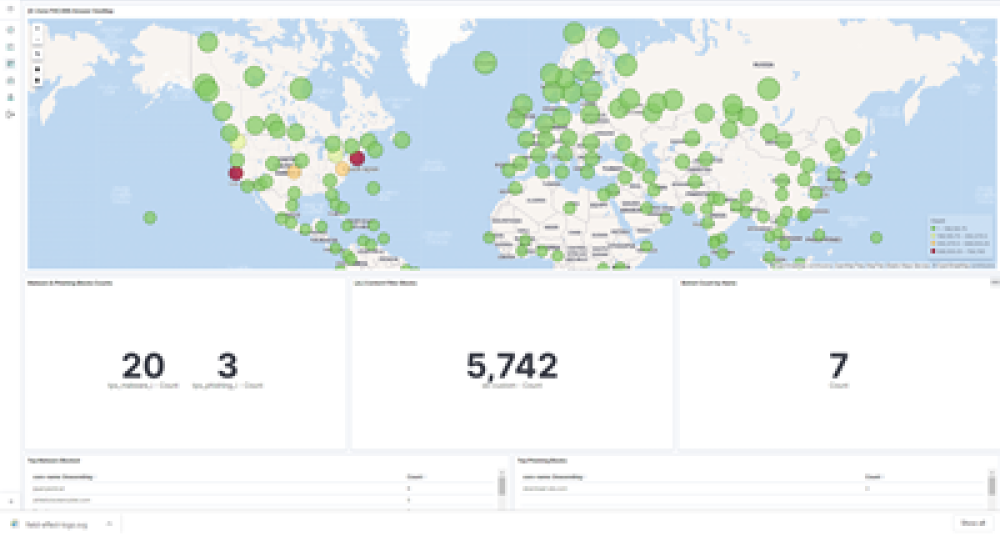This screenshot has width=1000, height=536.
Task: Click the red marker on the US west coast
Action: point(236,173)
